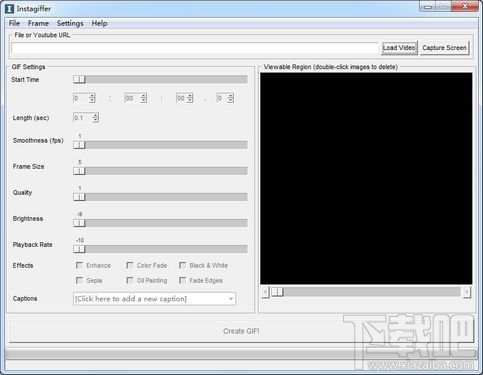Click the Smoothness (fps) slider handle
Image resolution: width=483 pixels, height=375 pixels.
click(x=79, y=145)
